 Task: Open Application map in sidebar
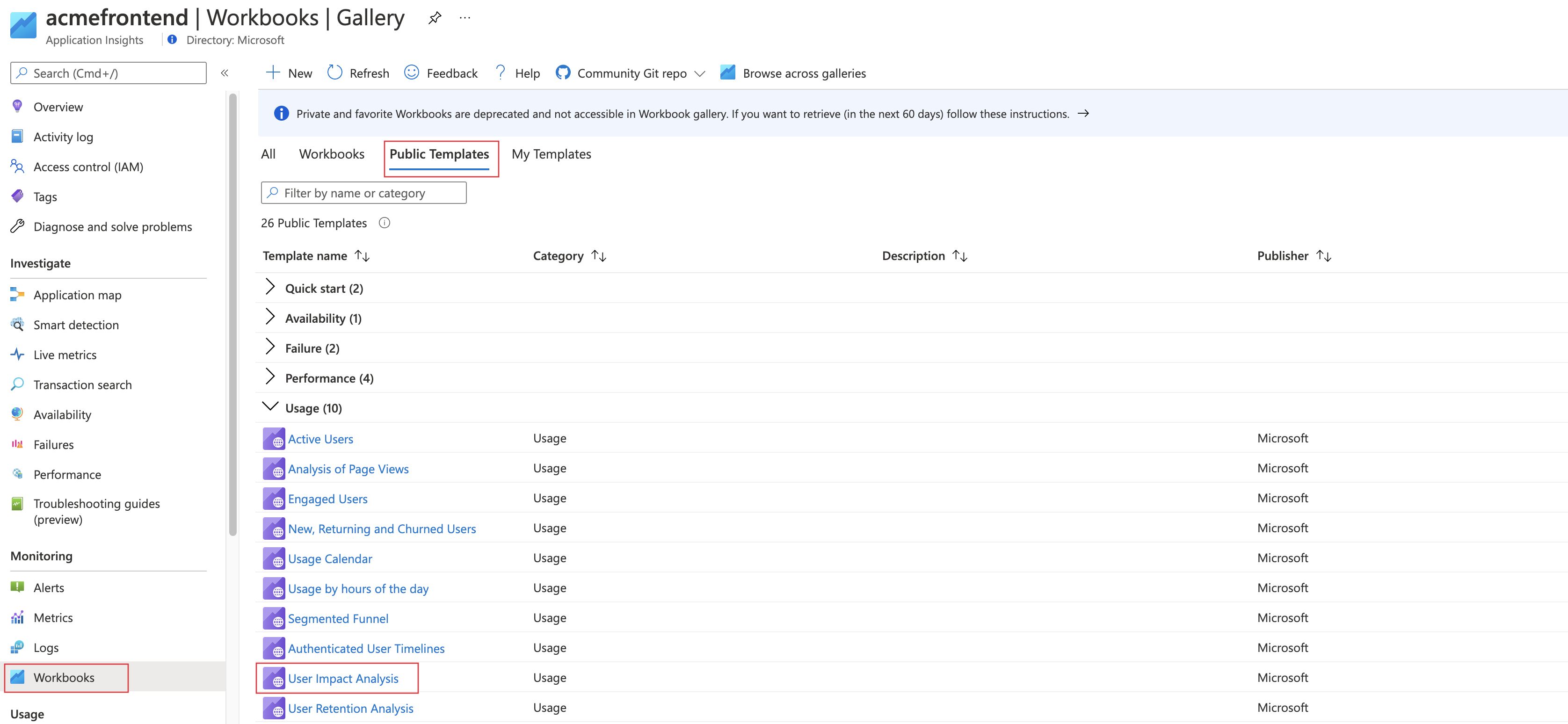pyautogui.click(x=77, y=295)
